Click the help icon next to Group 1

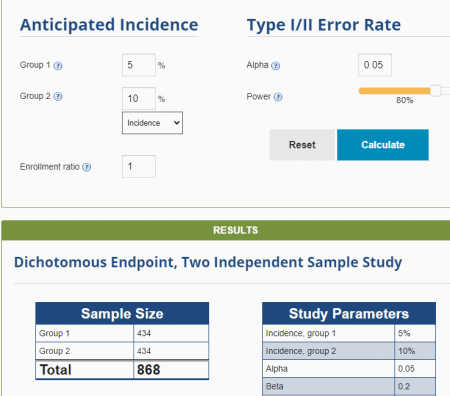(58, 65)
